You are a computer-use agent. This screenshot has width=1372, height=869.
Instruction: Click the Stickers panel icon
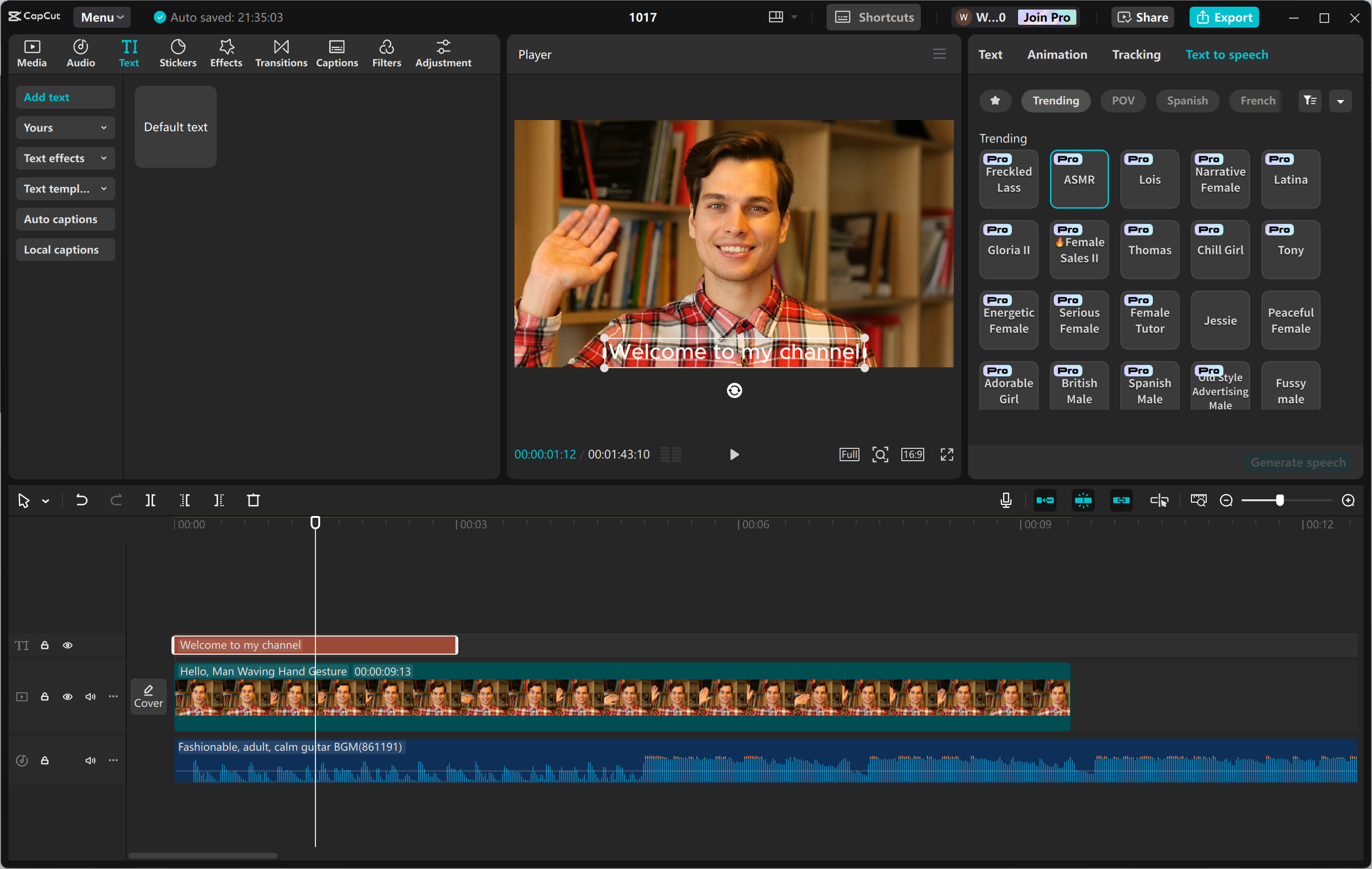click(178, 53)
